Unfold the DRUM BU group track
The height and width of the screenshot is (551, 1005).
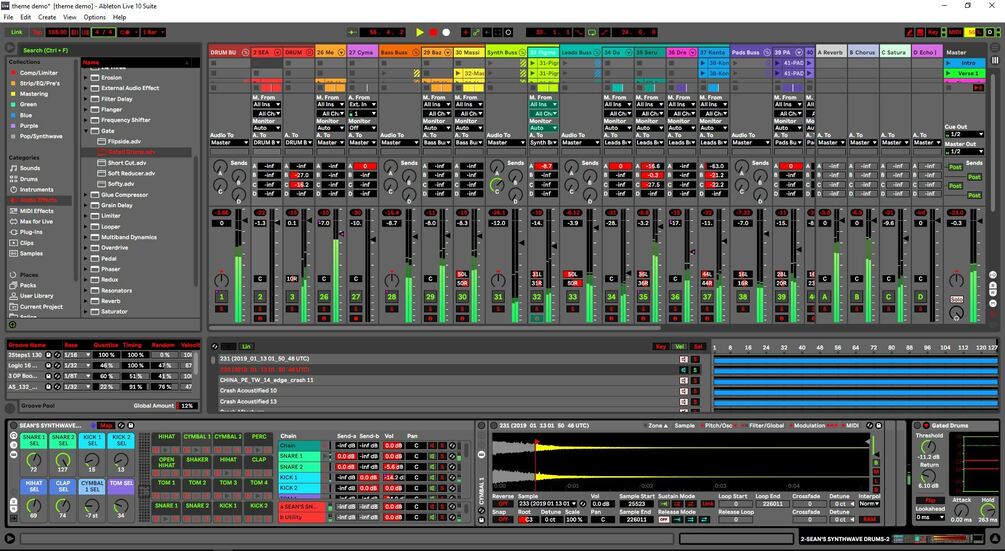point(245,53)
